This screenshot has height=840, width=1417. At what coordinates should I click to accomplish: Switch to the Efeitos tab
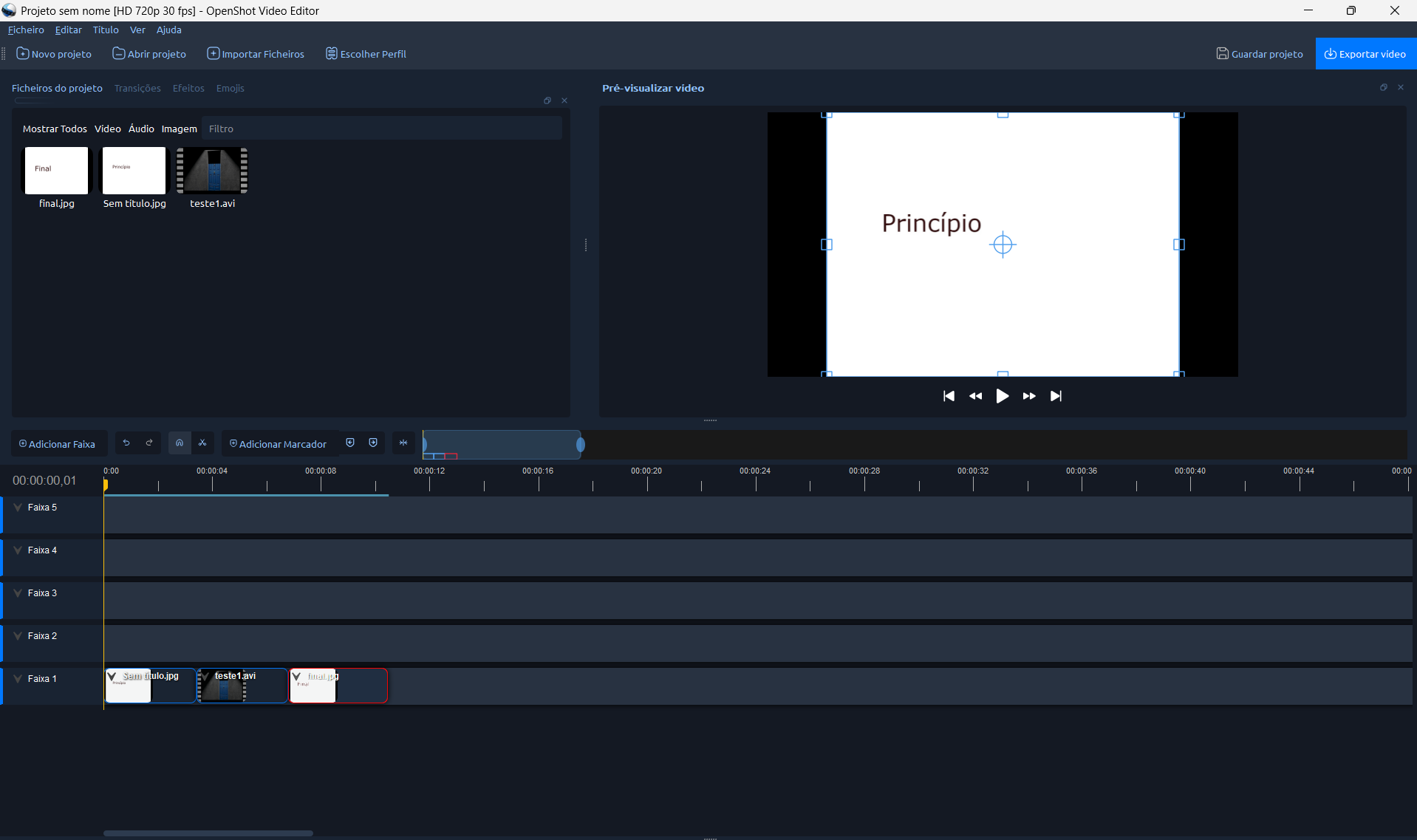(x=188, y=88)
